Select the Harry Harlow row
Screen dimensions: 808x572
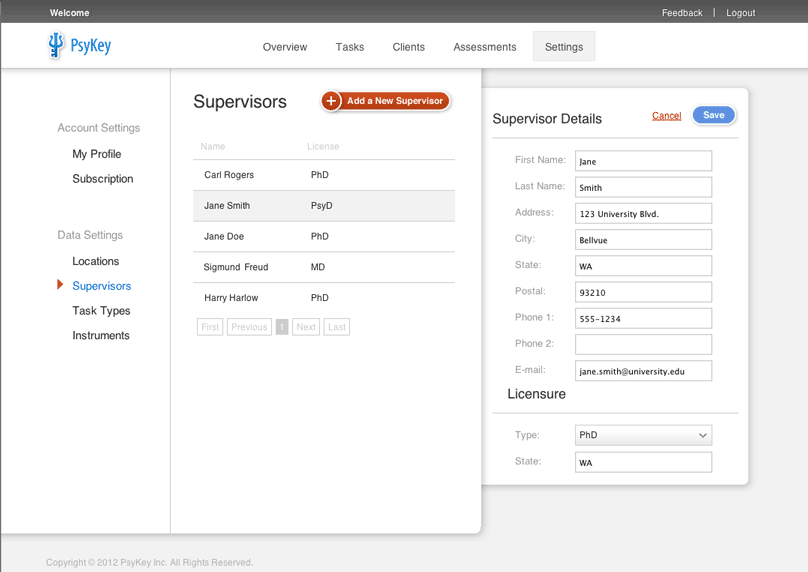[x=324, y=298]
